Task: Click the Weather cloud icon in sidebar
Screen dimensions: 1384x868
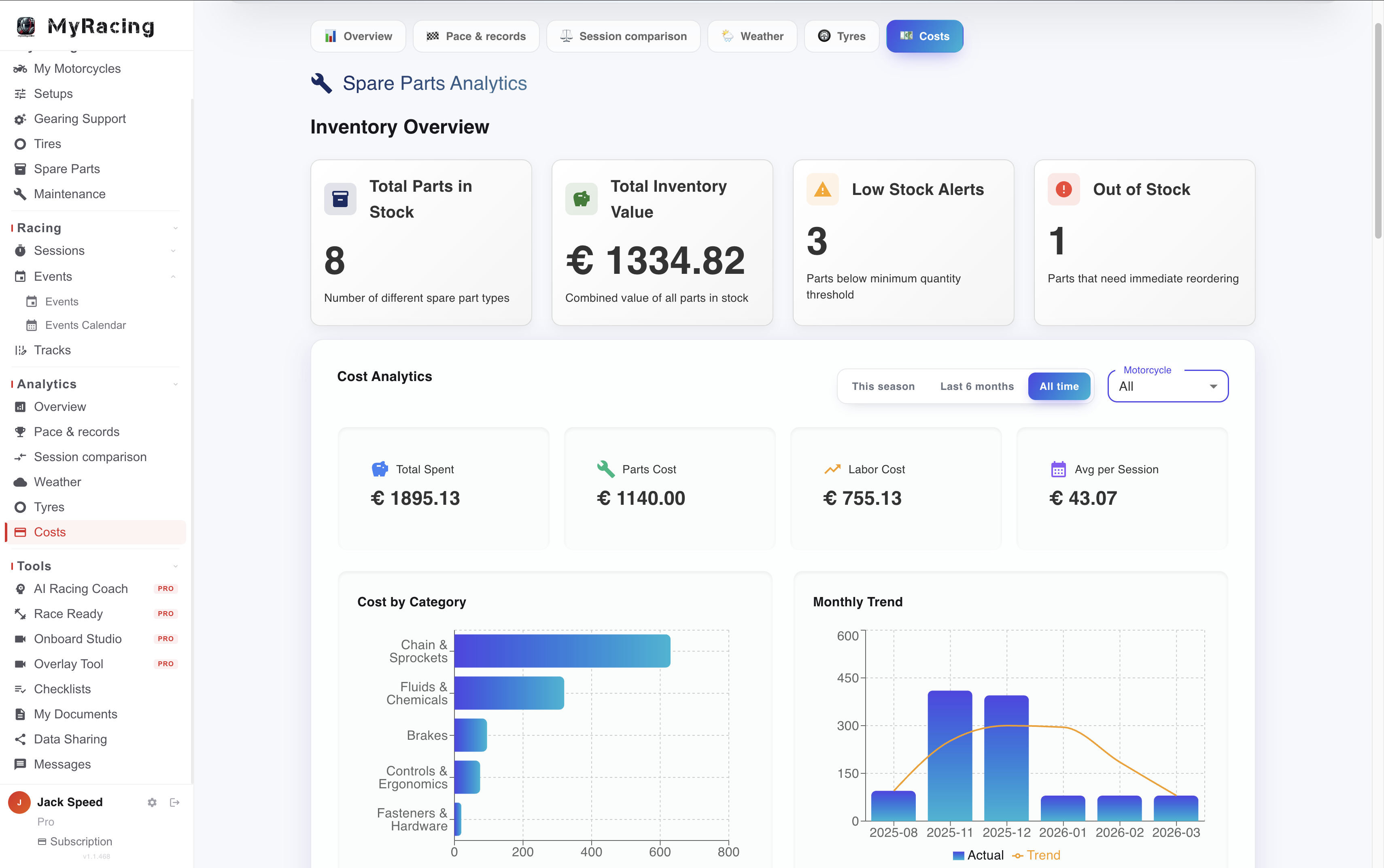Action: click(20, 482)
